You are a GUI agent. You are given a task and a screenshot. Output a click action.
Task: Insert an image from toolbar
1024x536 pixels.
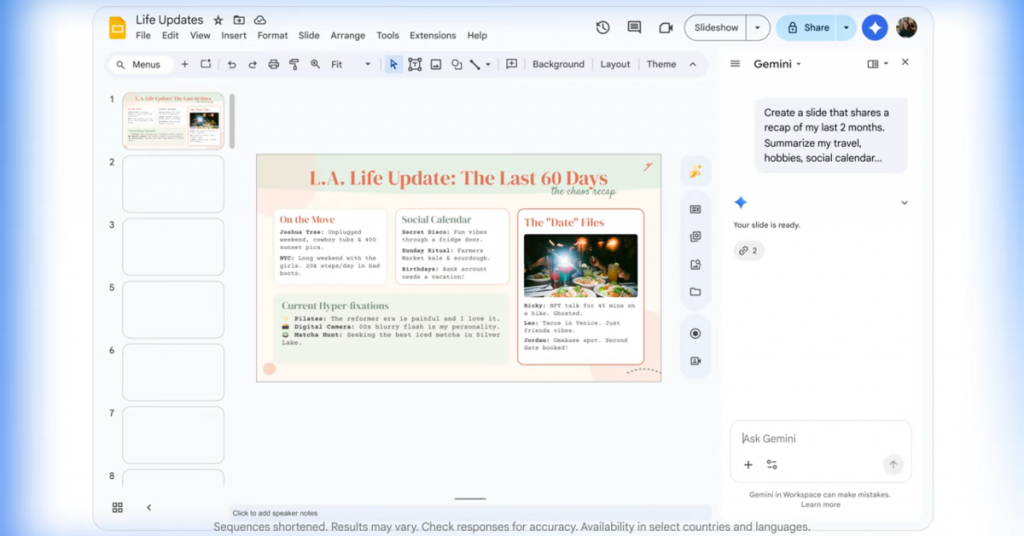pyautogui.click(x=436, y=64)
